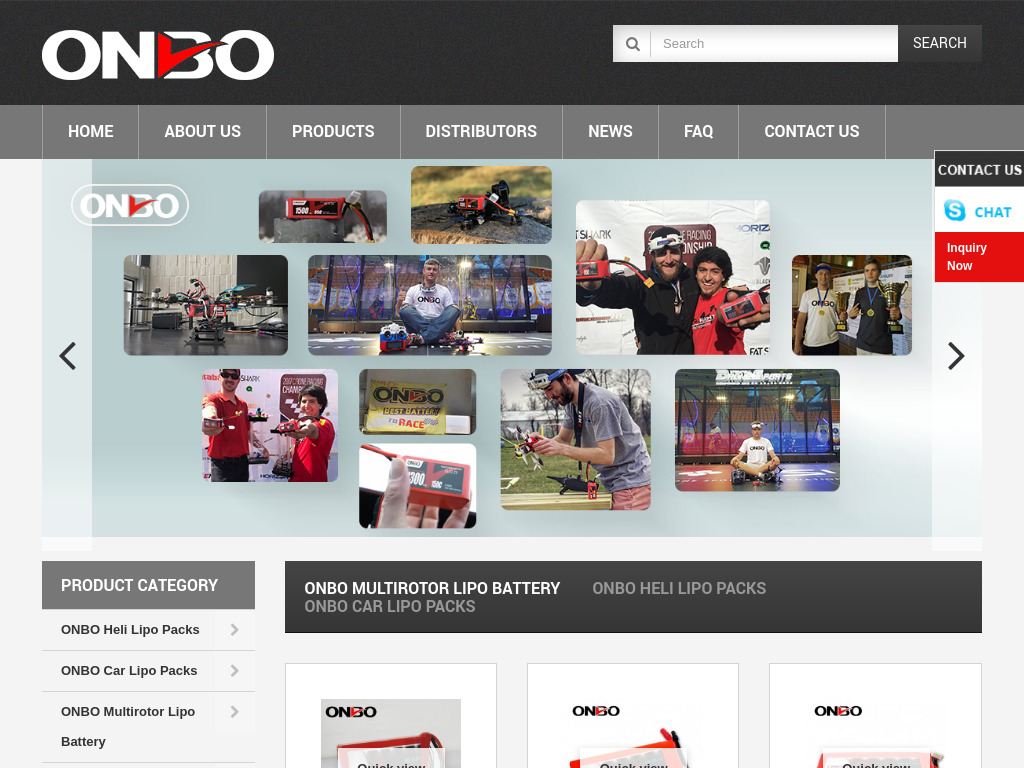1024x768 pixels.
Task: Switch to ONBO CAR LIPO PACKS tab
Action: 390,606
